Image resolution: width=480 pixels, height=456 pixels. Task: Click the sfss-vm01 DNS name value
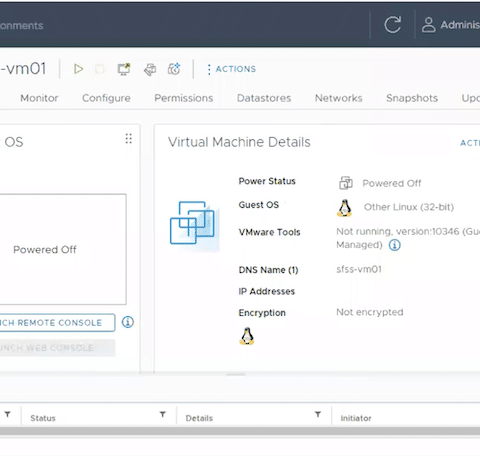(x=359, y=269)
